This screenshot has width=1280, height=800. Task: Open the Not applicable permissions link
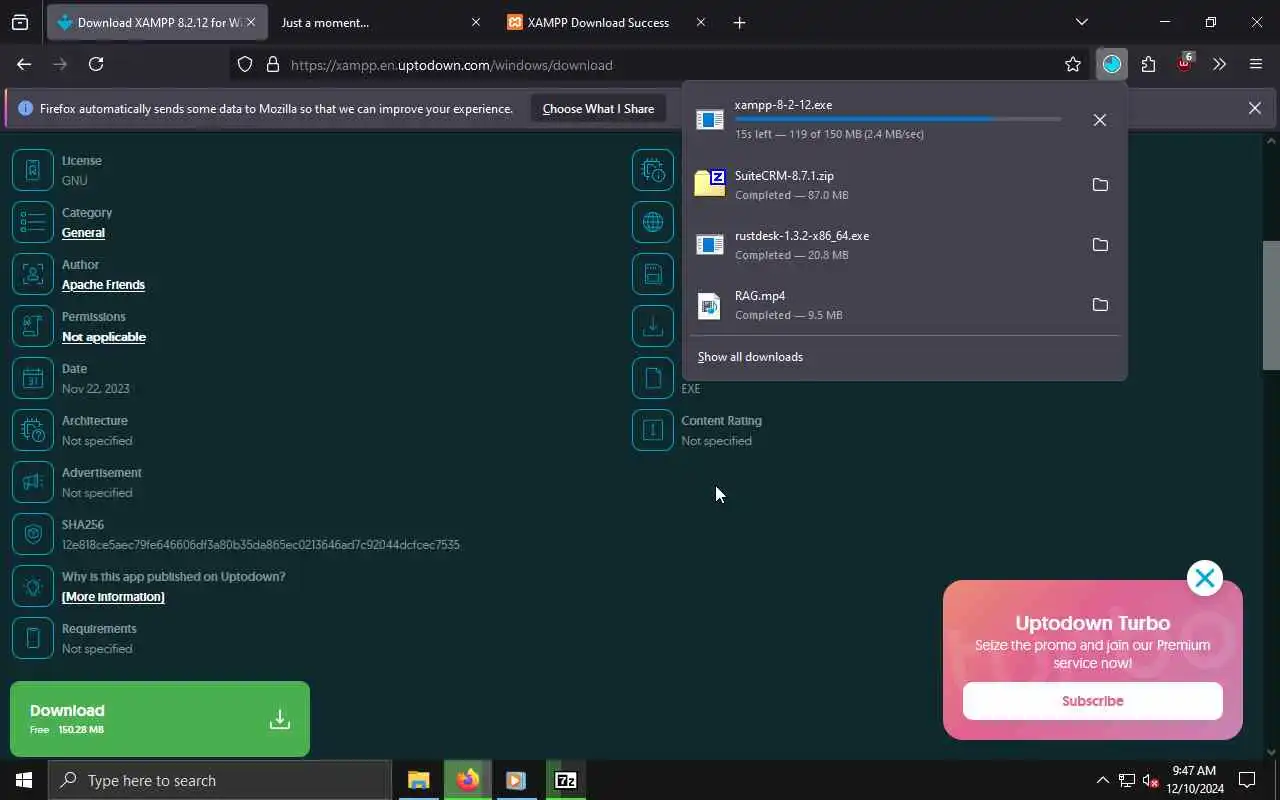coord(104,337)
